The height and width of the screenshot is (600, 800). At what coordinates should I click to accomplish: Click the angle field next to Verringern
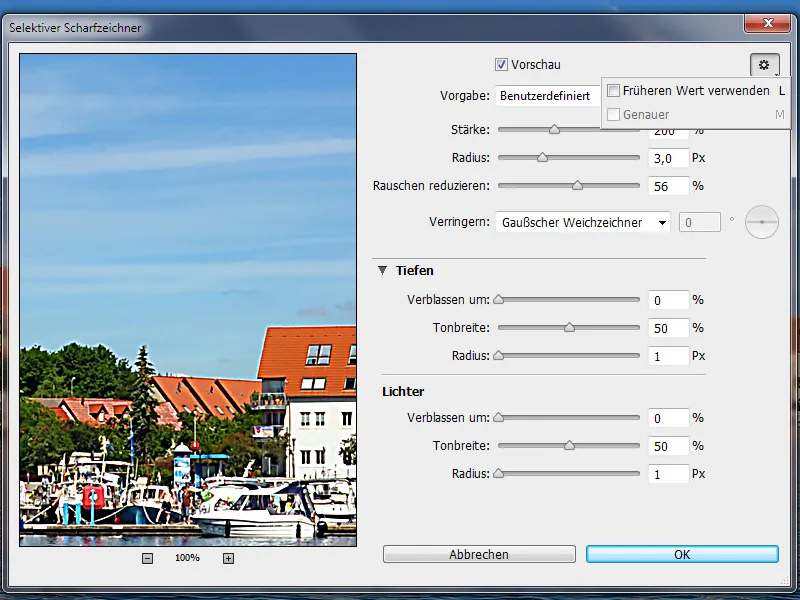coord(699,222)
